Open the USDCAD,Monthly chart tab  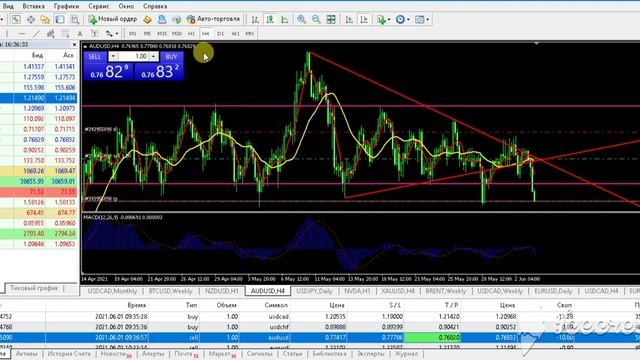point(112,291)
